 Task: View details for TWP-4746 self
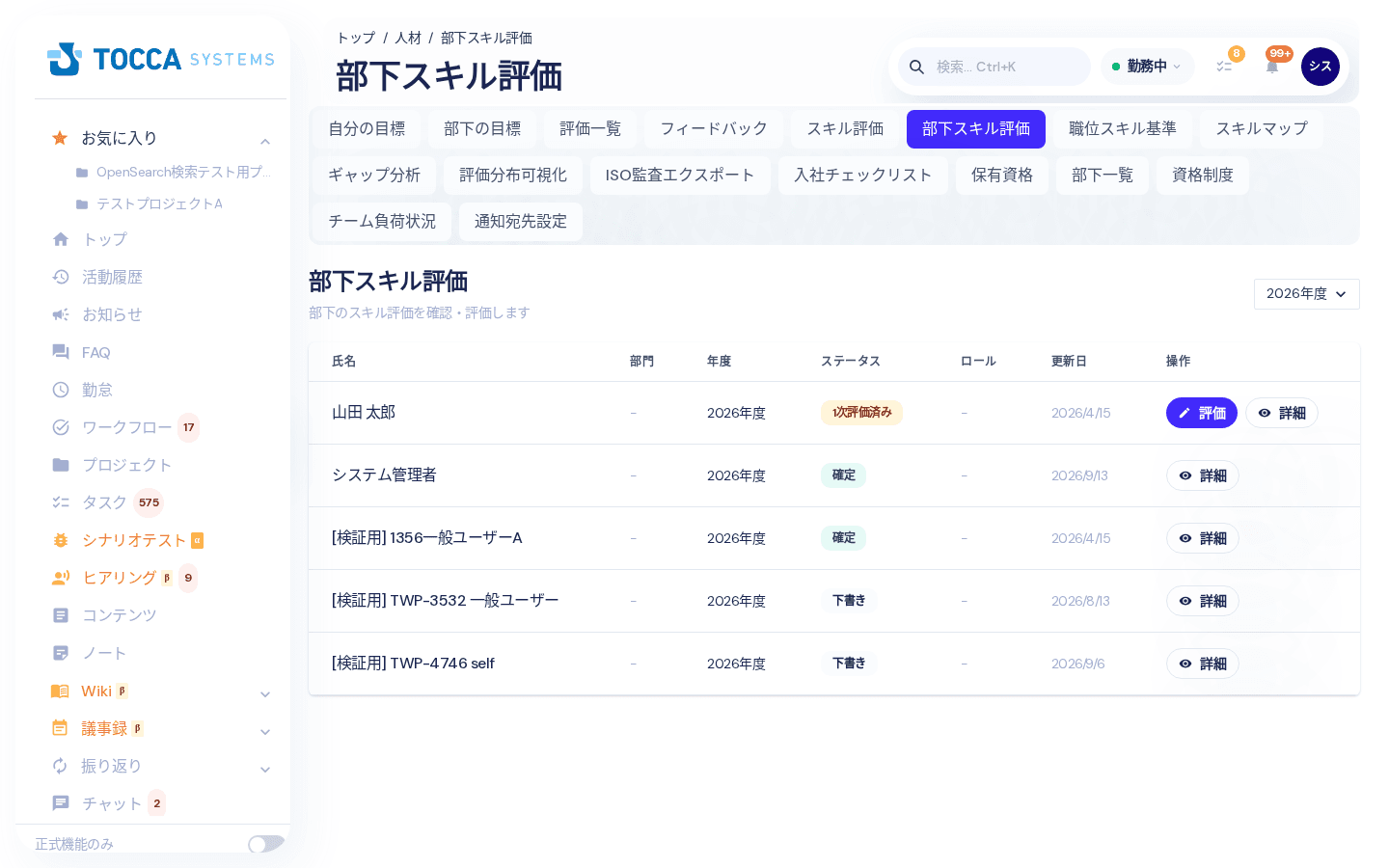pos(1202,664)
